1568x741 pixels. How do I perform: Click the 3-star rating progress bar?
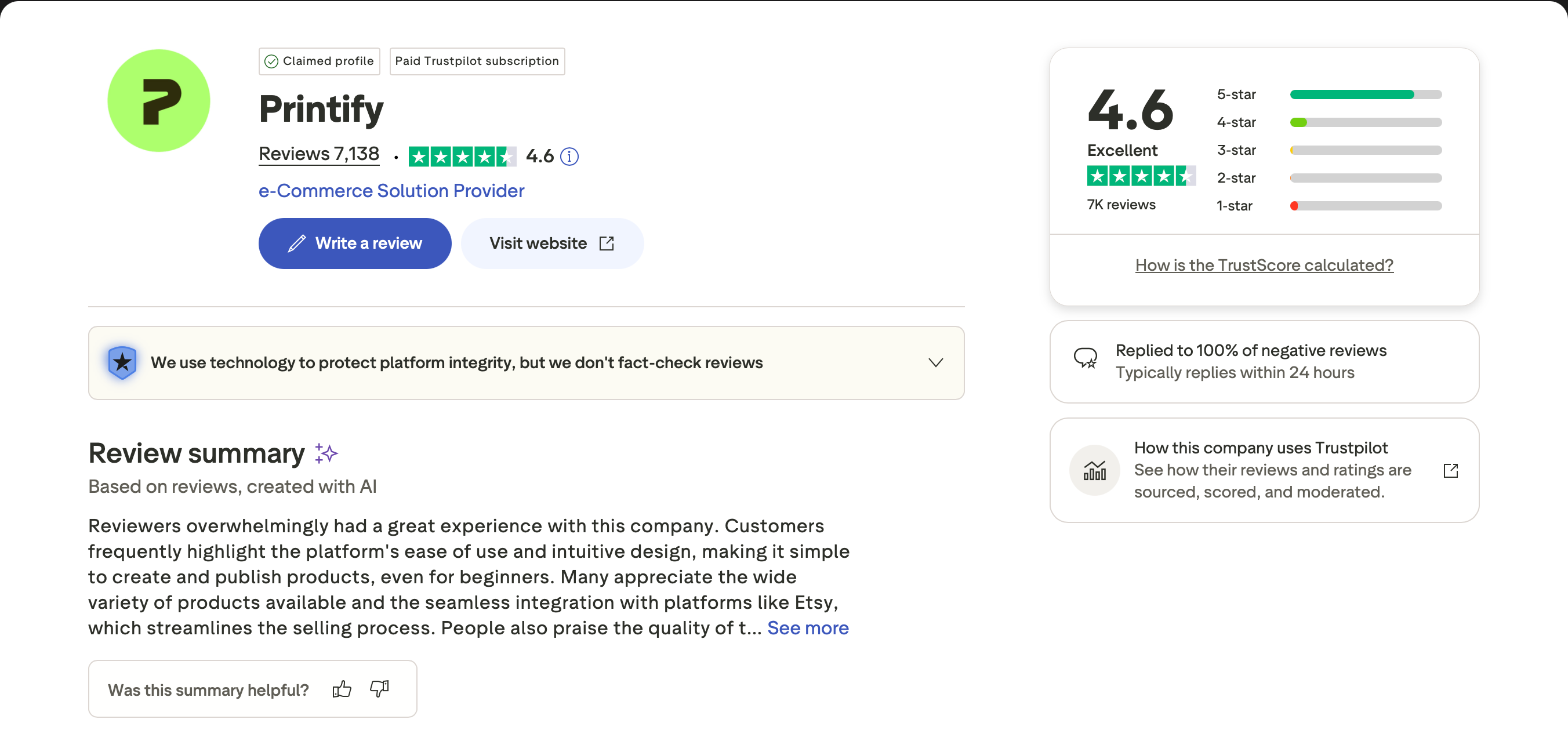(x=1365, y=150)
